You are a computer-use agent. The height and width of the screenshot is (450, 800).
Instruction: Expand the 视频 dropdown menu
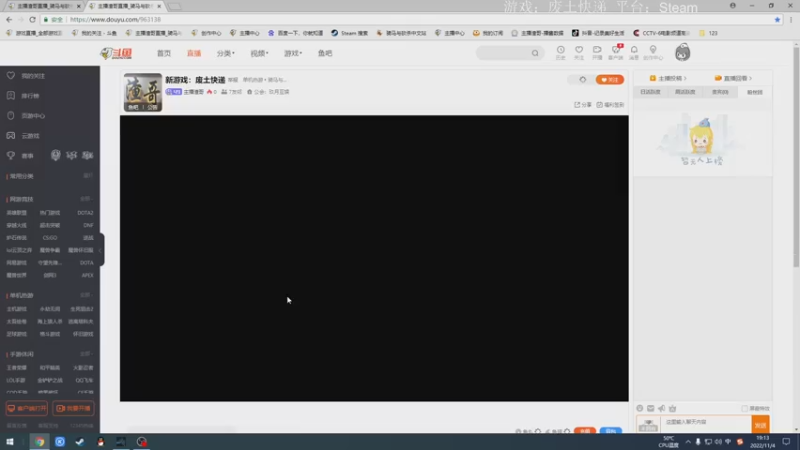pos(259,53)
